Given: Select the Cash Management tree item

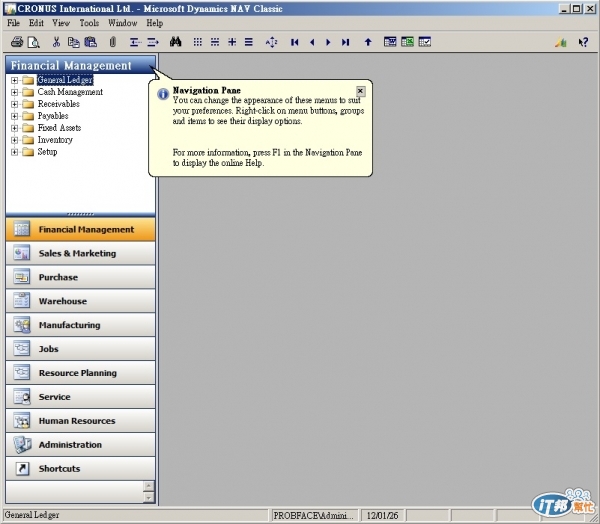Looking at the screenshot, I should pos(70,92).
